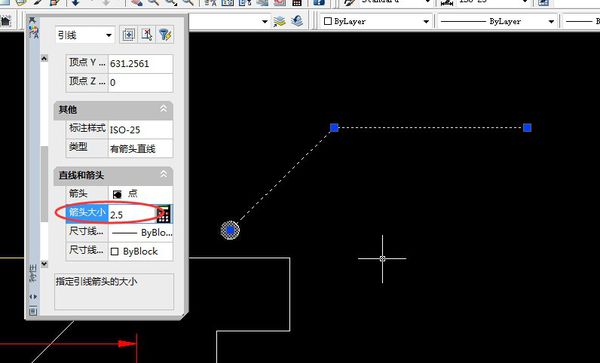The width and height of the screenshot is (600, 363).
Task: Click the Select Objects icon in Properties
Action: pos(147,35)
